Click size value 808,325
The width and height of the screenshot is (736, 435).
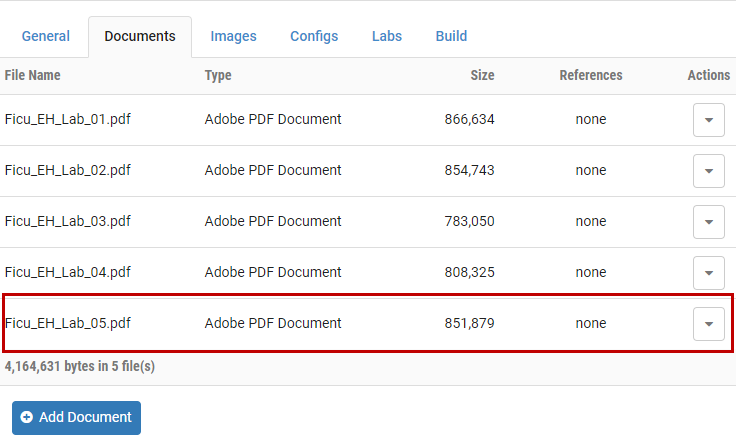point(469,272)
